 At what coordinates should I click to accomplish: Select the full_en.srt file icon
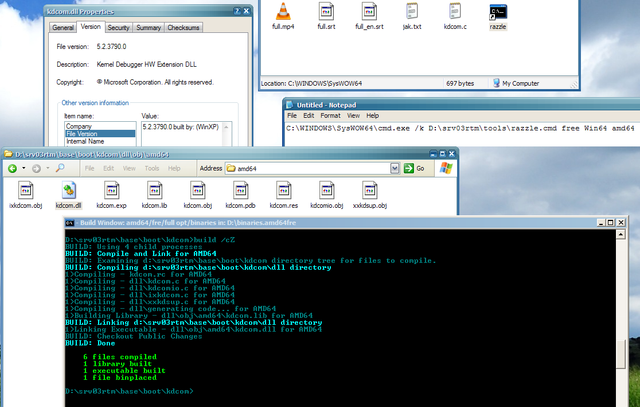tap(369, 11)
